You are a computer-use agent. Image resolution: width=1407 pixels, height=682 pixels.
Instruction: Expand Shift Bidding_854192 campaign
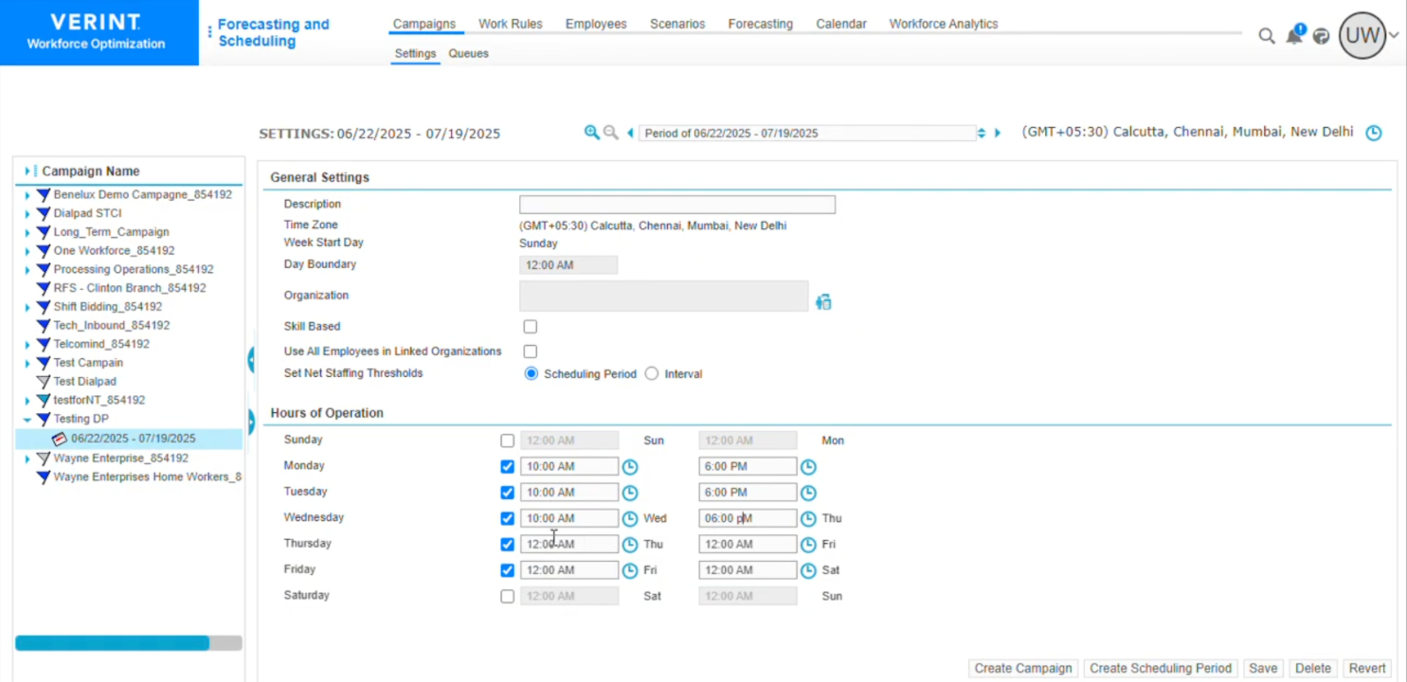coord(27,308)
